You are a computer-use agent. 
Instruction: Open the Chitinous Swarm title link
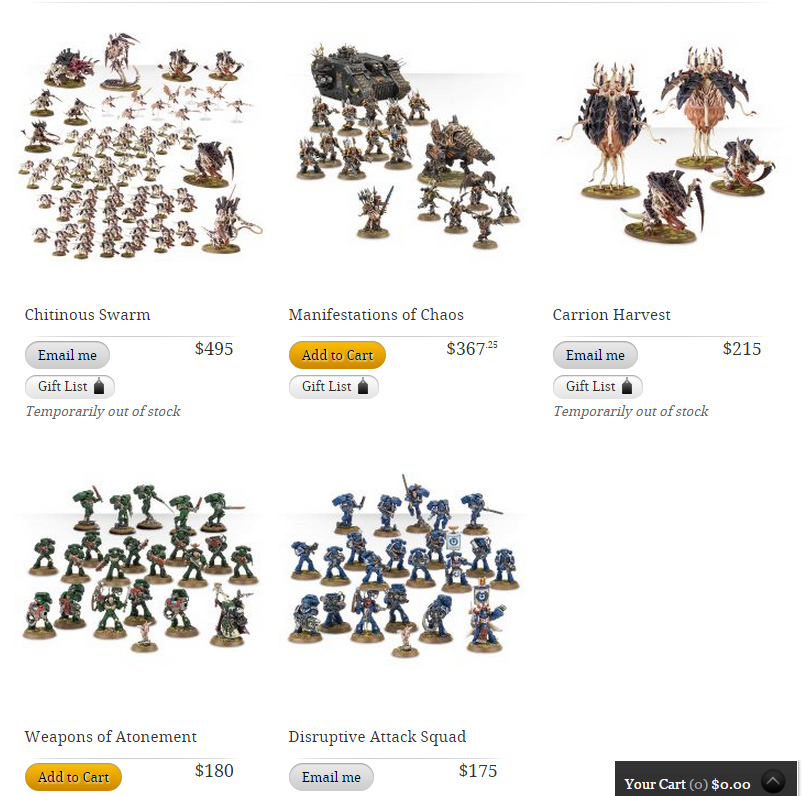point(88,315)
